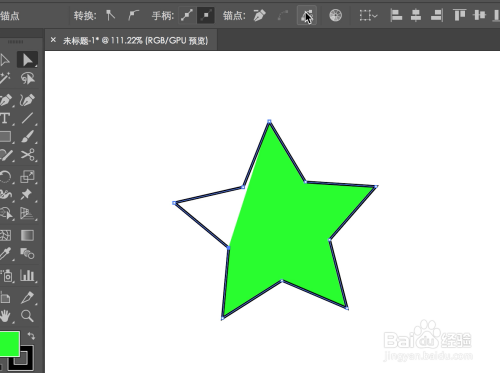
Task: Select the Symbol Sprayer tool
Action: pyautogui.click(x=7, y=276)
